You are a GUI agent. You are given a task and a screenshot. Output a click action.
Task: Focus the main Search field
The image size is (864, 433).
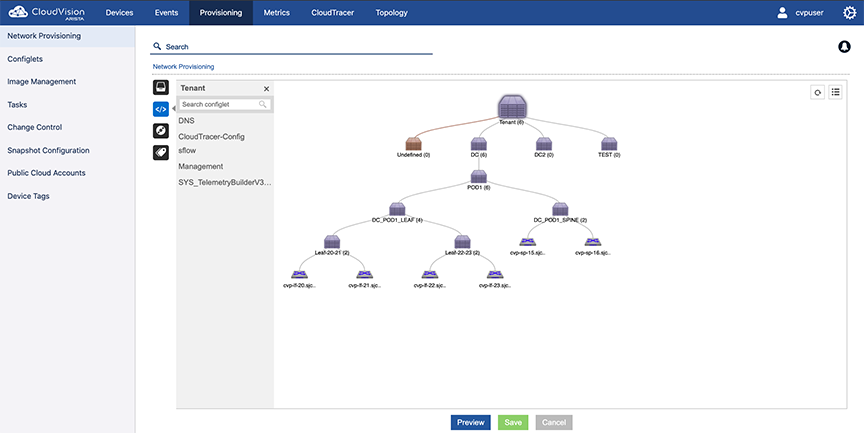[291, 47]
